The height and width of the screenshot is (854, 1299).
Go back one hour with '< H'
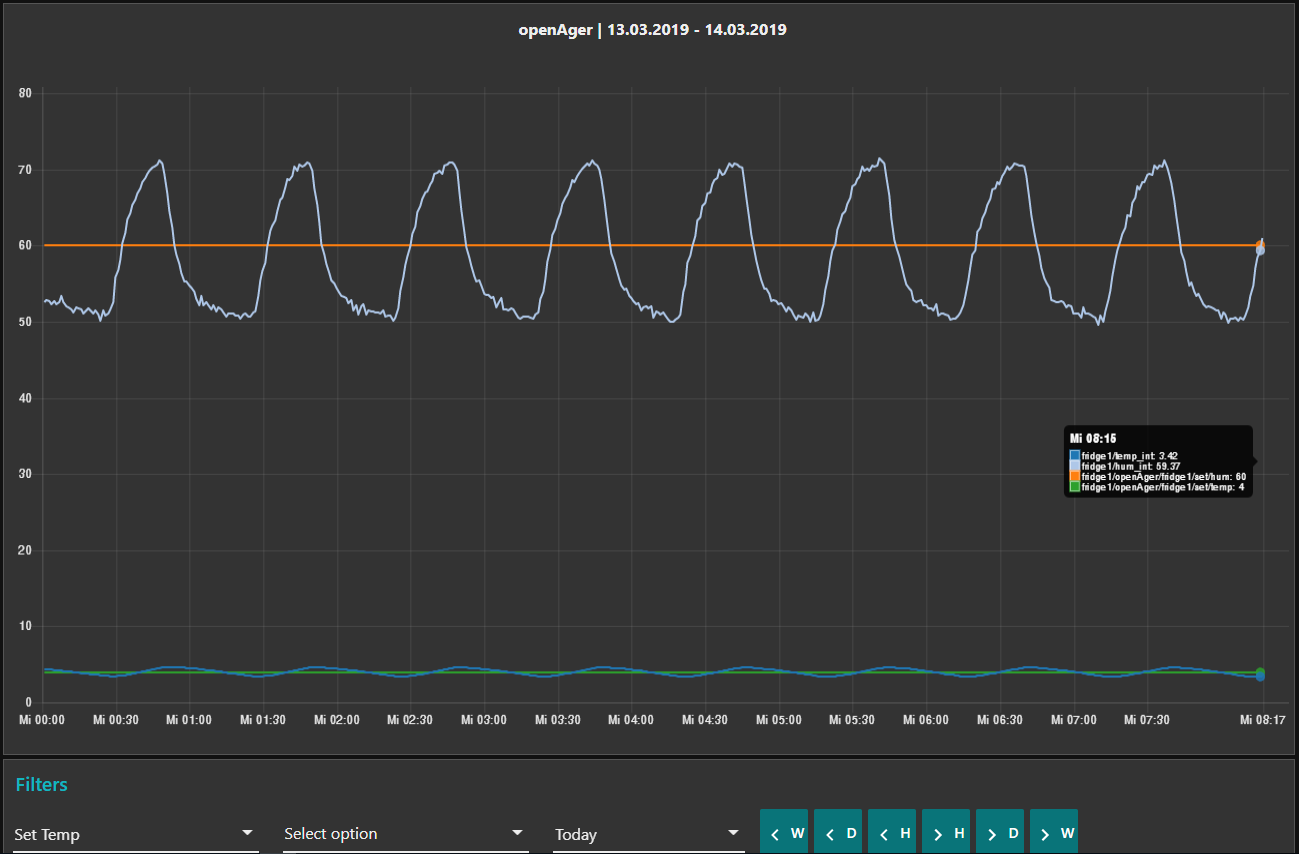pos(892,832)
